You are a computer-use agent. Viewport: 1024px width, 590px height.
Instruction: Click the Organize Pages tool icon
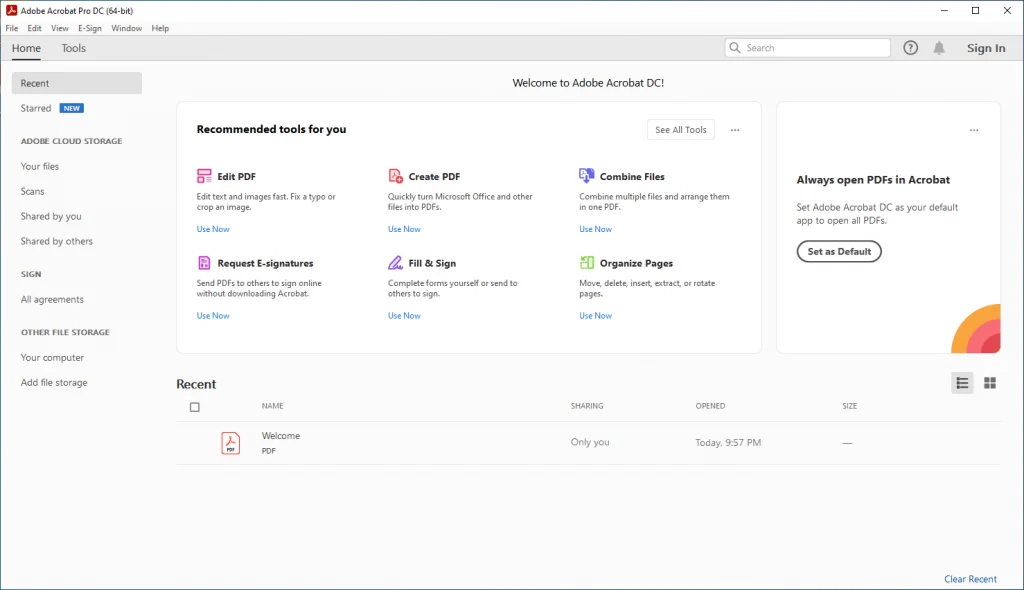tap(586, 263)
